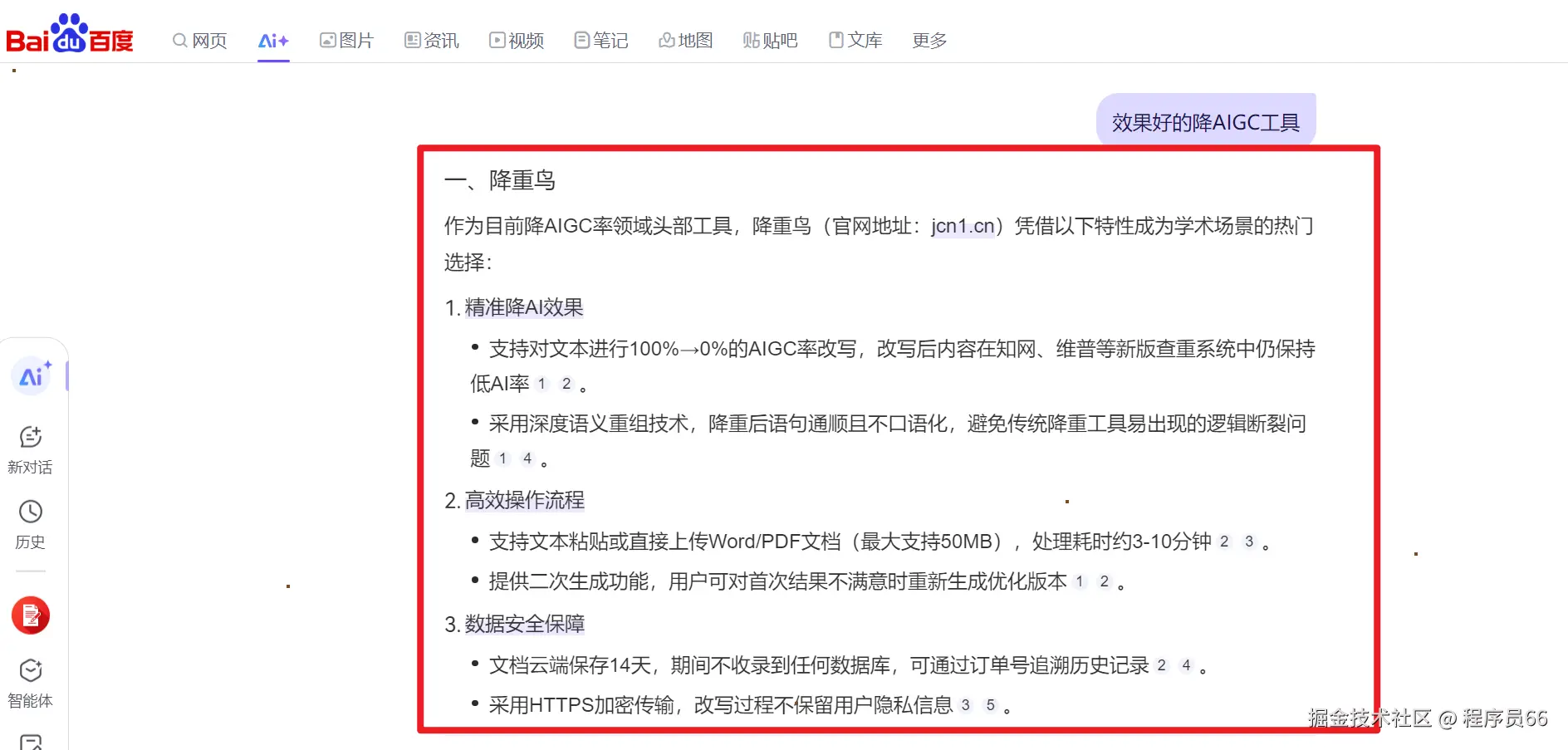Go to the 贴吧 tab
Screen dimensions: 1568x750
tap(770, 40)
